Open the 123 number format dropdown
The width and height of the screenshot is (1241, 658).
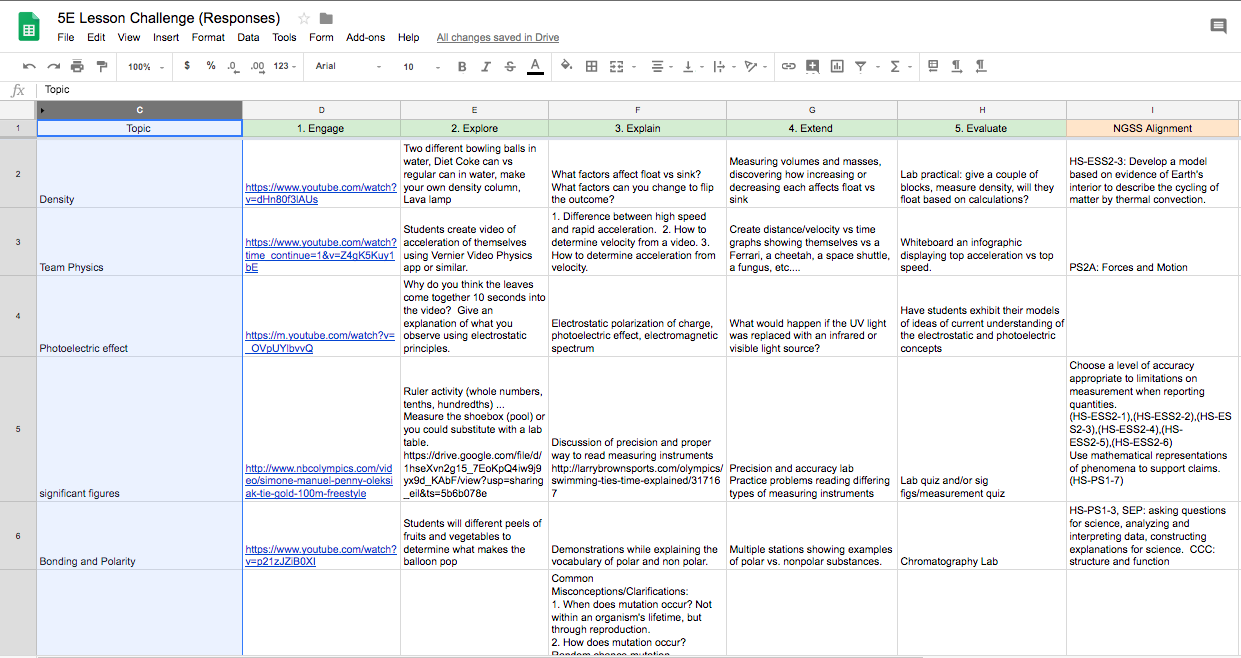[285, 67]
